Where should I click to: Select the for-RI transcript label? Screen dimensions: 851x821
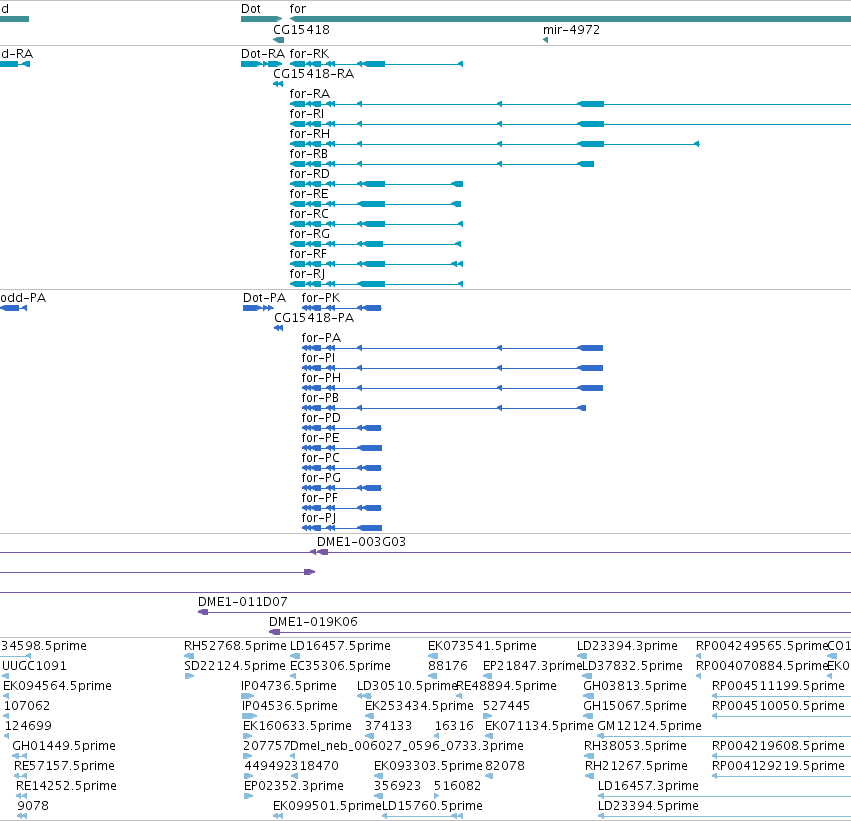307,114
